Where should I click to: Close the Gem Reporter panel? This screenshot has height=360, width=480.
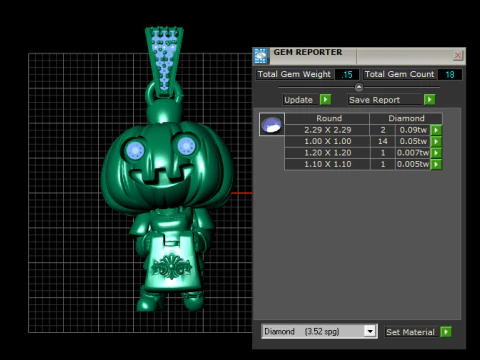(x=458, y=55)
